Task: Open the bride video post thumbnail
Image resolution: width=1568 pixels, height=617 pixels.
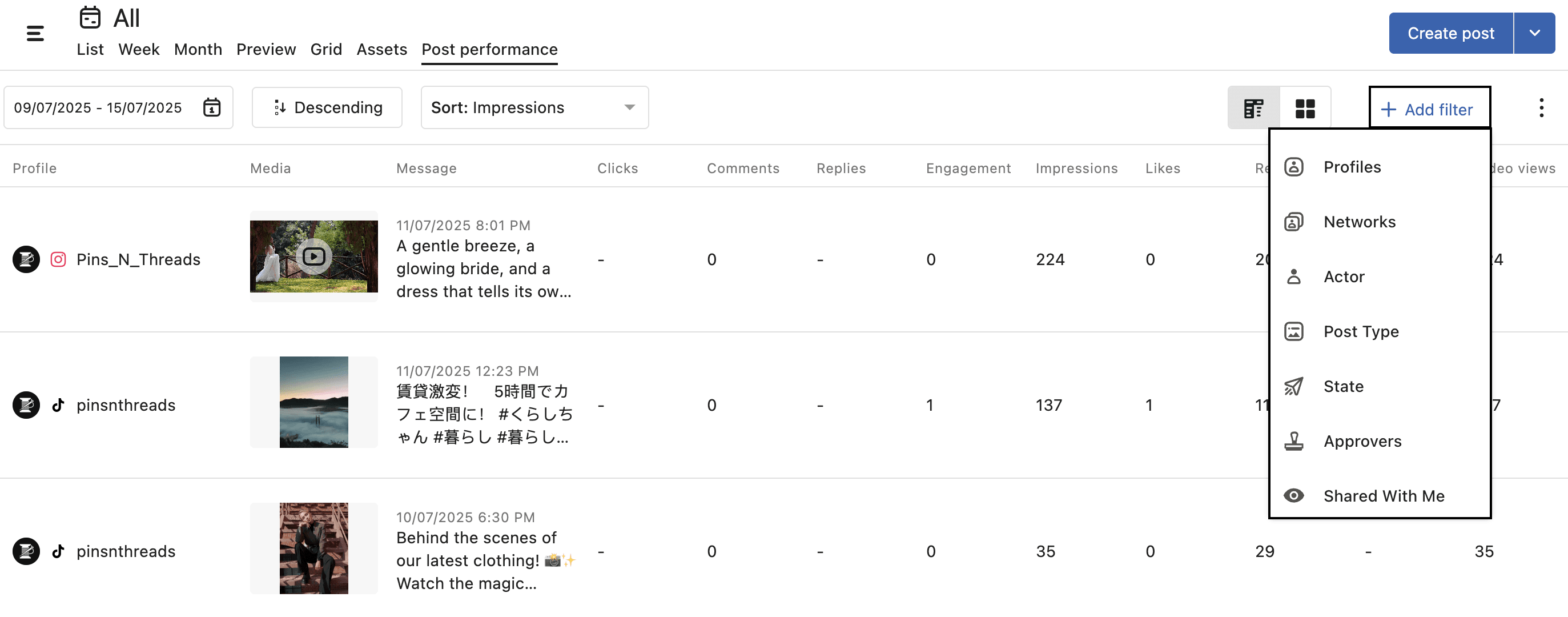Action: pos(313,257)
